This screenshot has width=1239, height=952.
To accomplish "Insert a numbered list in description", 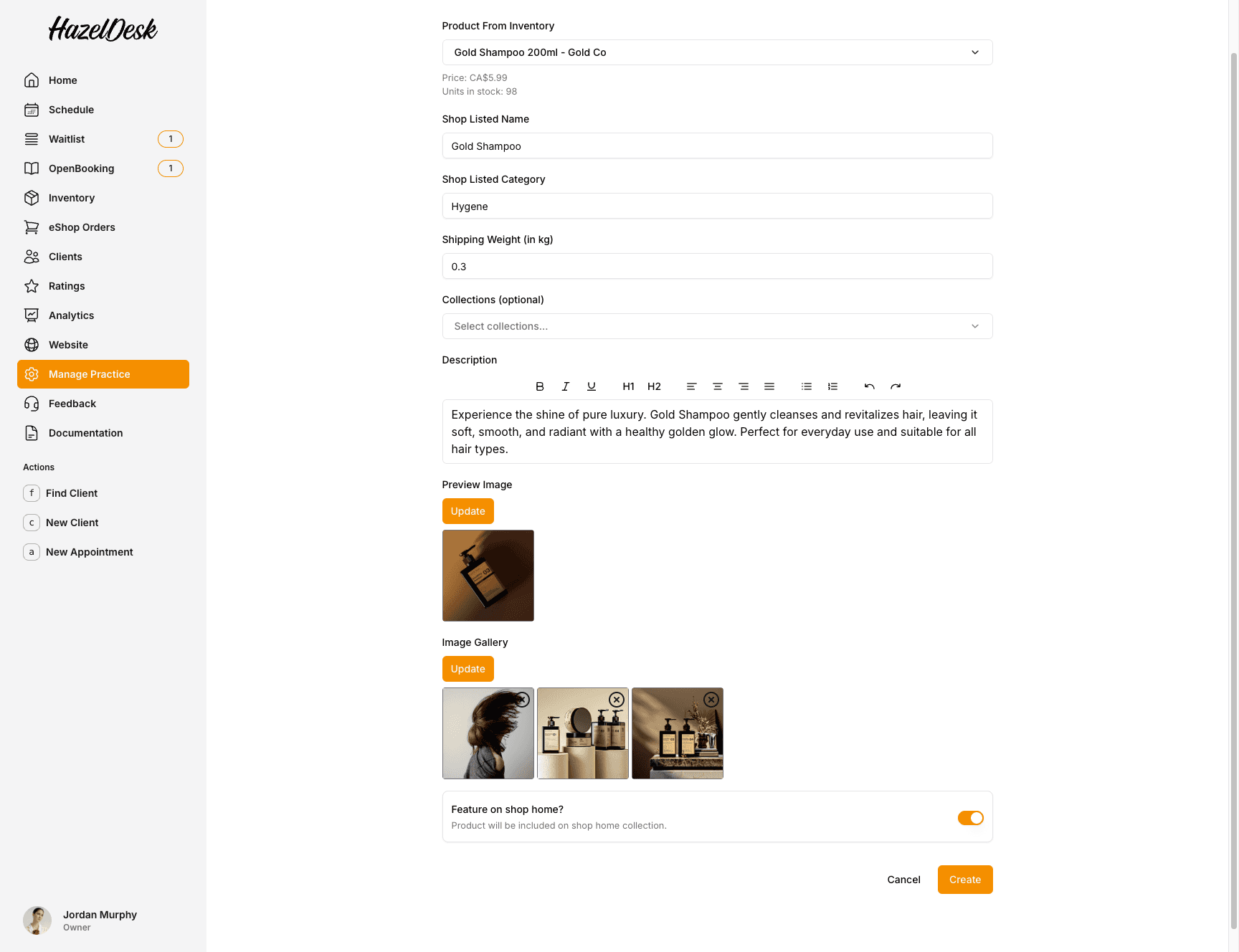I will 832,386.
